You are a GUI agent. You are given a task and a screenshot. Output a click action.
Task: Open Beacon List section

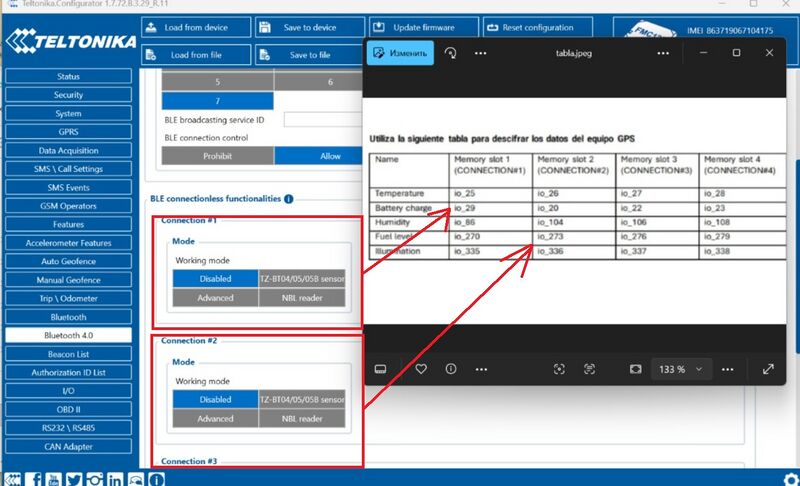point(68,354)
